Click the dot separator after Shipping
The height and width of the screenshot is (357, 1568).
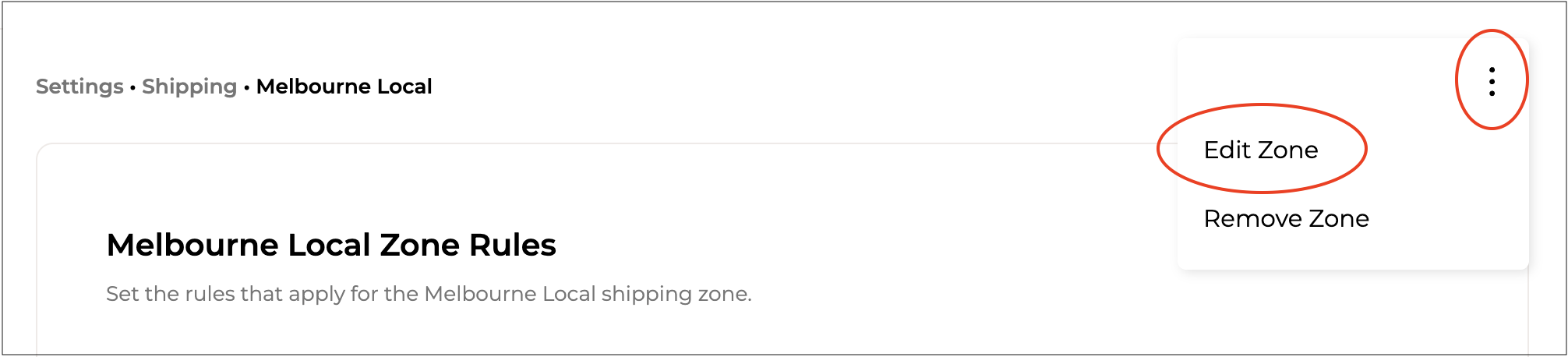(246, 87)
